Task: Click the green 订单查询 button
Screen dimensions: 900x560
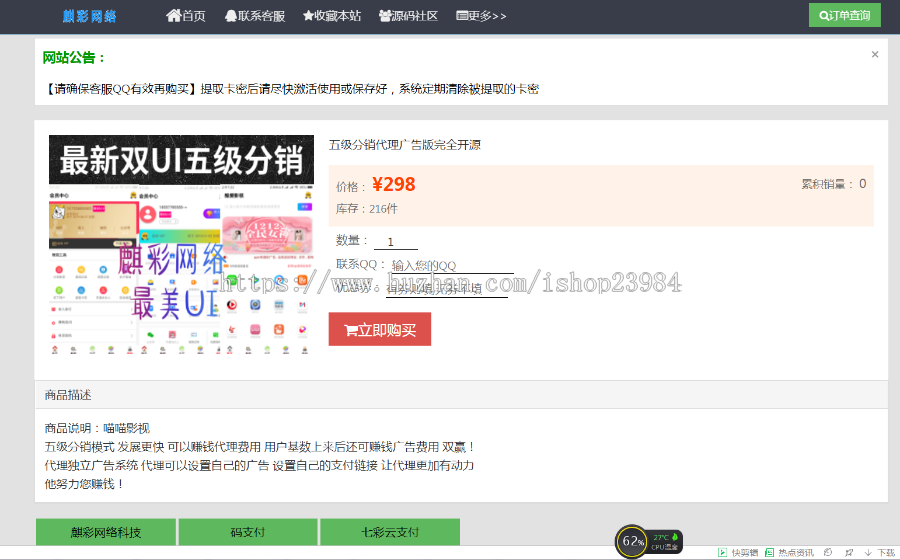Action: (844, 15)
